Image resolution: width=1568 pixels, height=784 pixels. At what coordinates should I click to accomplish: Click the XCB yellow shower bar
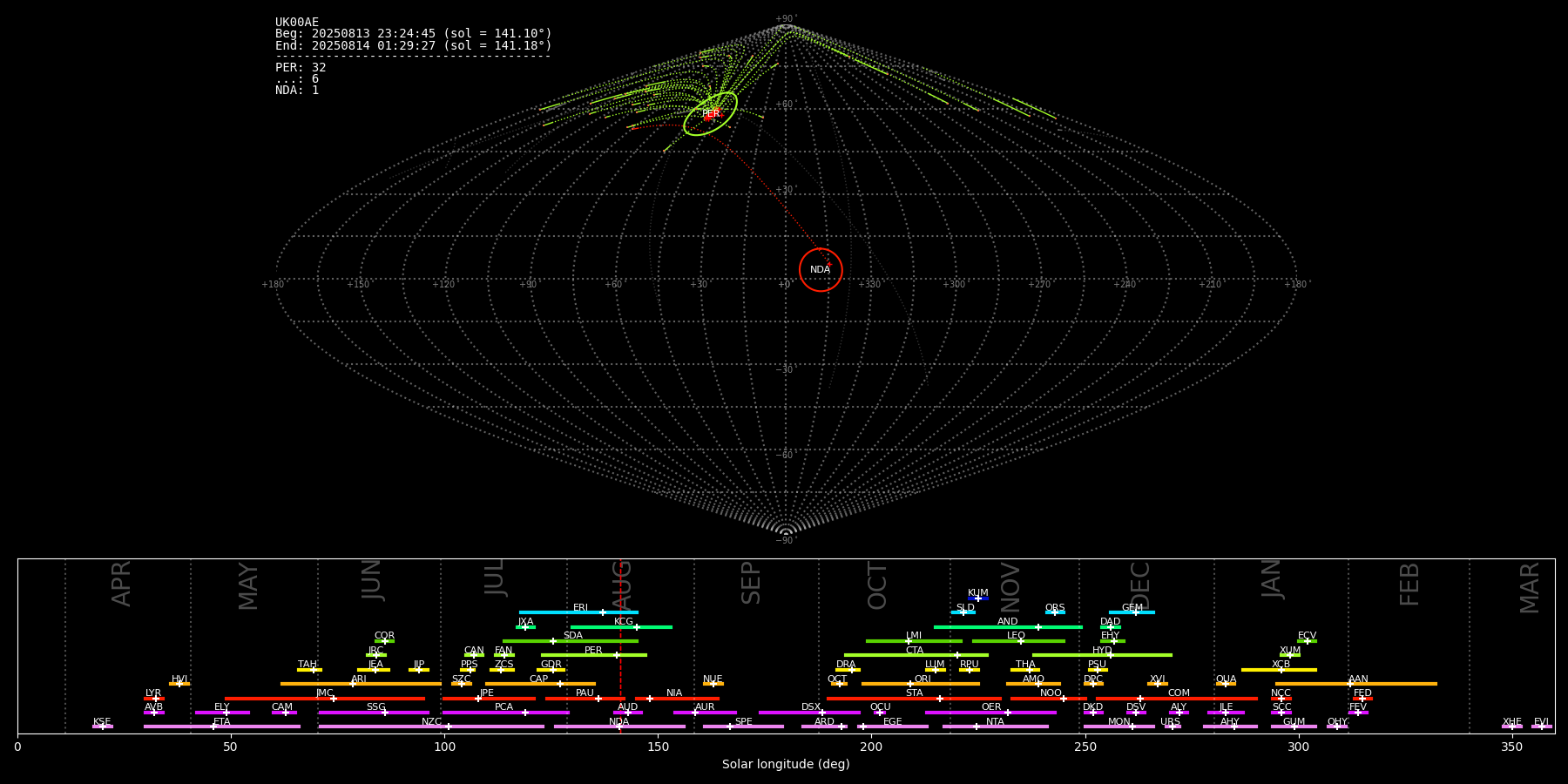tap(1279, 670)
